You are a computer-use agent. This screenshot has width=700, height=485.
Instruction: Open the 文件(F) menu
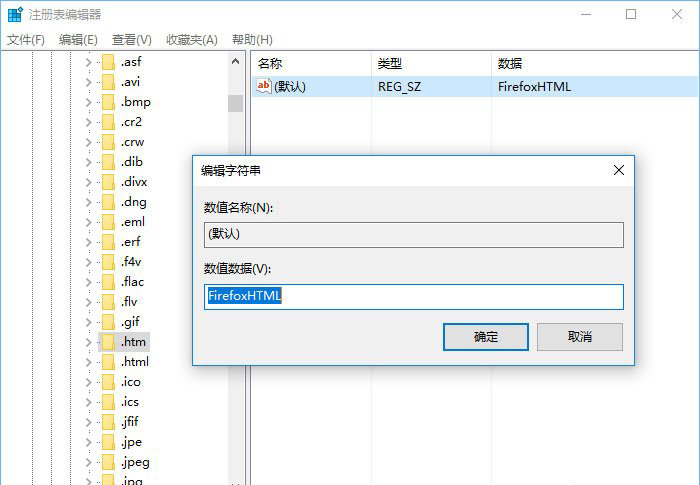[x=26, y=40]
